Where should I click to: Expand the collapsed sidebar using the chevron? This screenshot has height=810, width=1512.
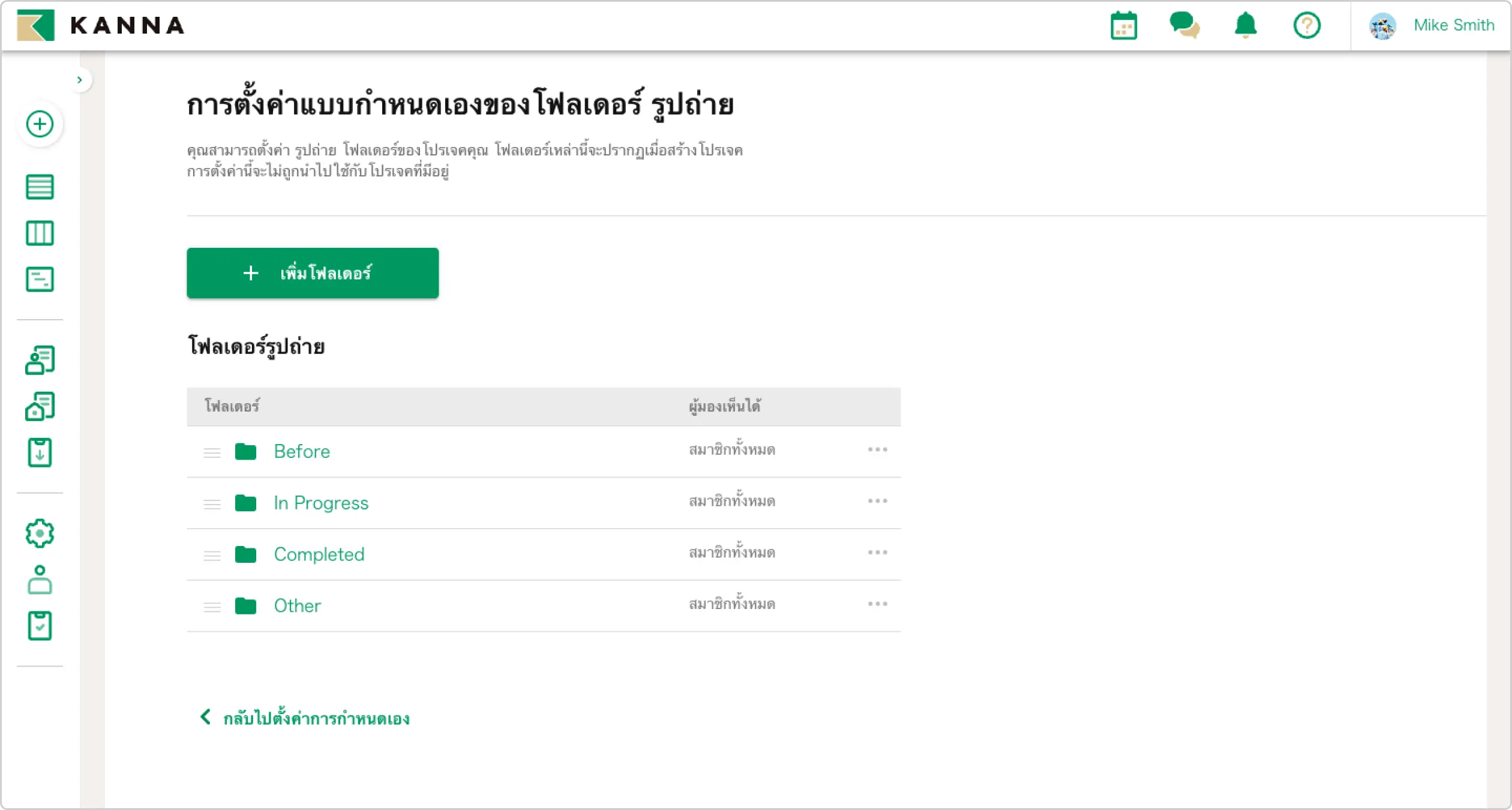pos(80,79)
